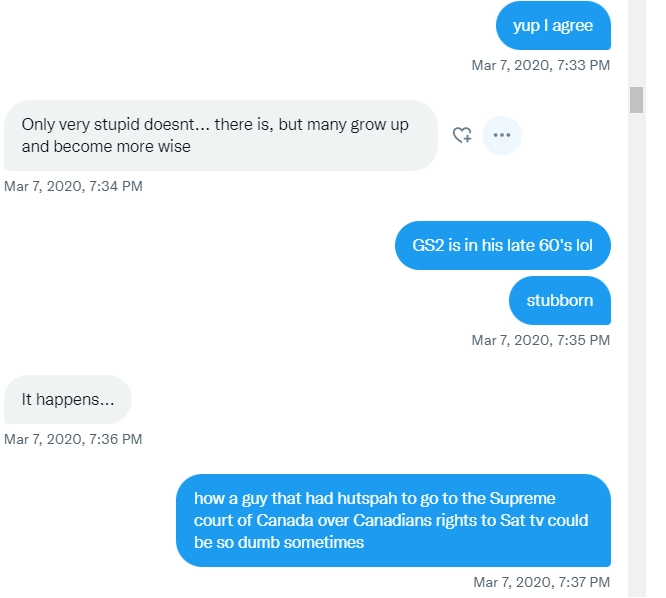Click the conversation scrollbar thumb
The width and height of the screenshot is (666, 598).
point(636,100)
